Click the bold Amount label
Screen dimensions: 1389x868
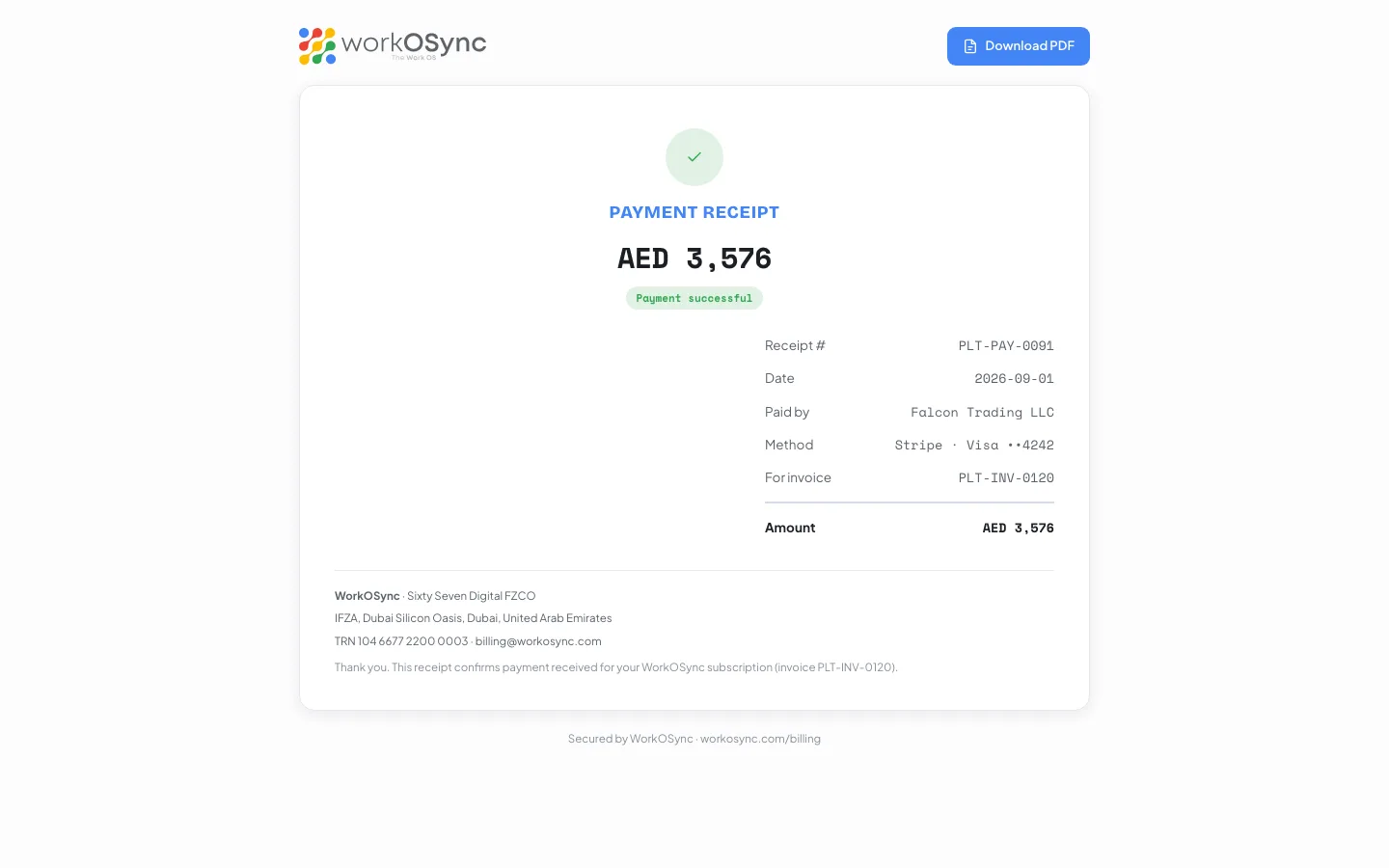pyautogui.click(x=790, y=529)
